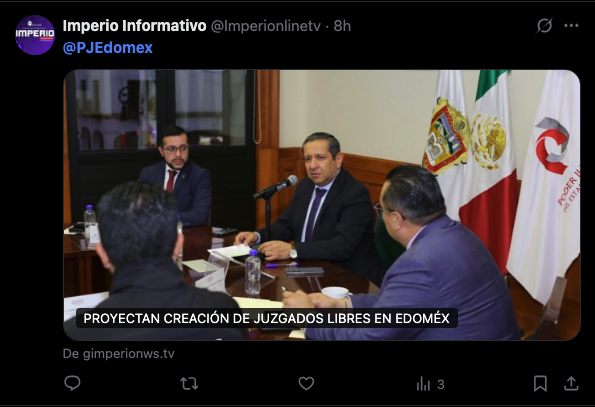Viewport: 595px width, 407px height.
Task: Open post by clicking empty area beside @PJEdomex
Action: [x=342, y=48]
